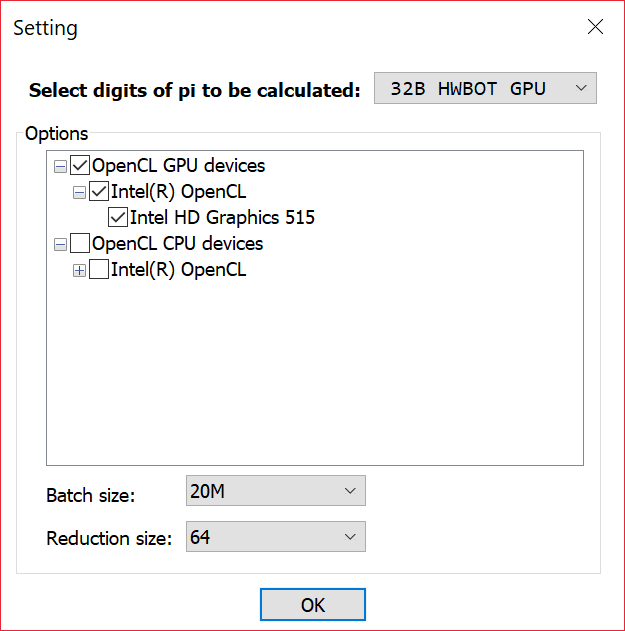Expand the CPU Intel(R) OpenCL node
The height and width of the screenshot is (631, 625).
pos(79,270)
